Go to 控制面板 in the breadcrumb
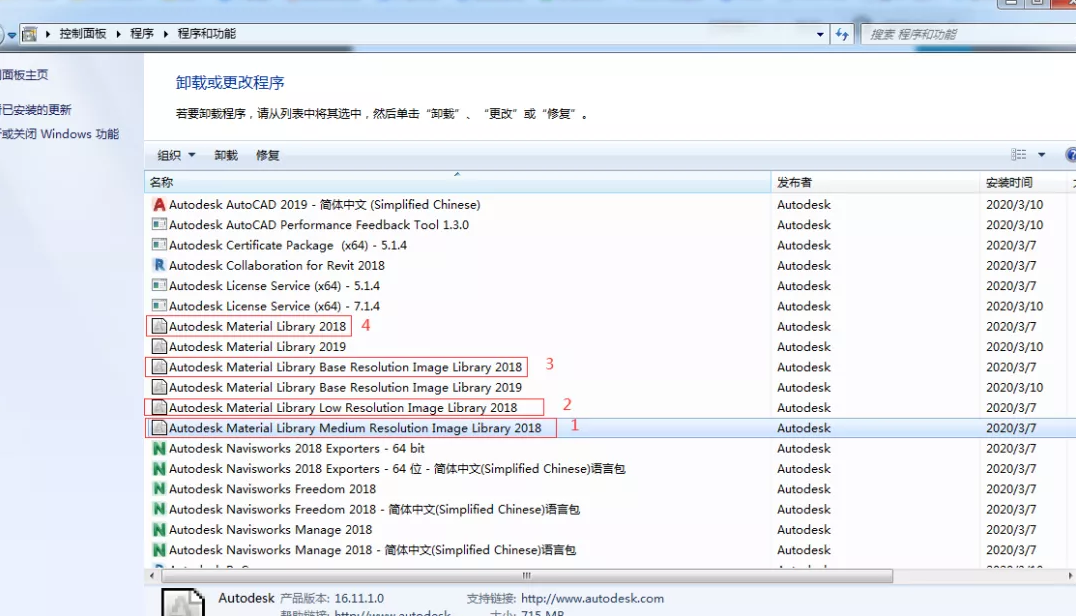Viewport: 1076px width, 616px height. [x=83, y=34]
